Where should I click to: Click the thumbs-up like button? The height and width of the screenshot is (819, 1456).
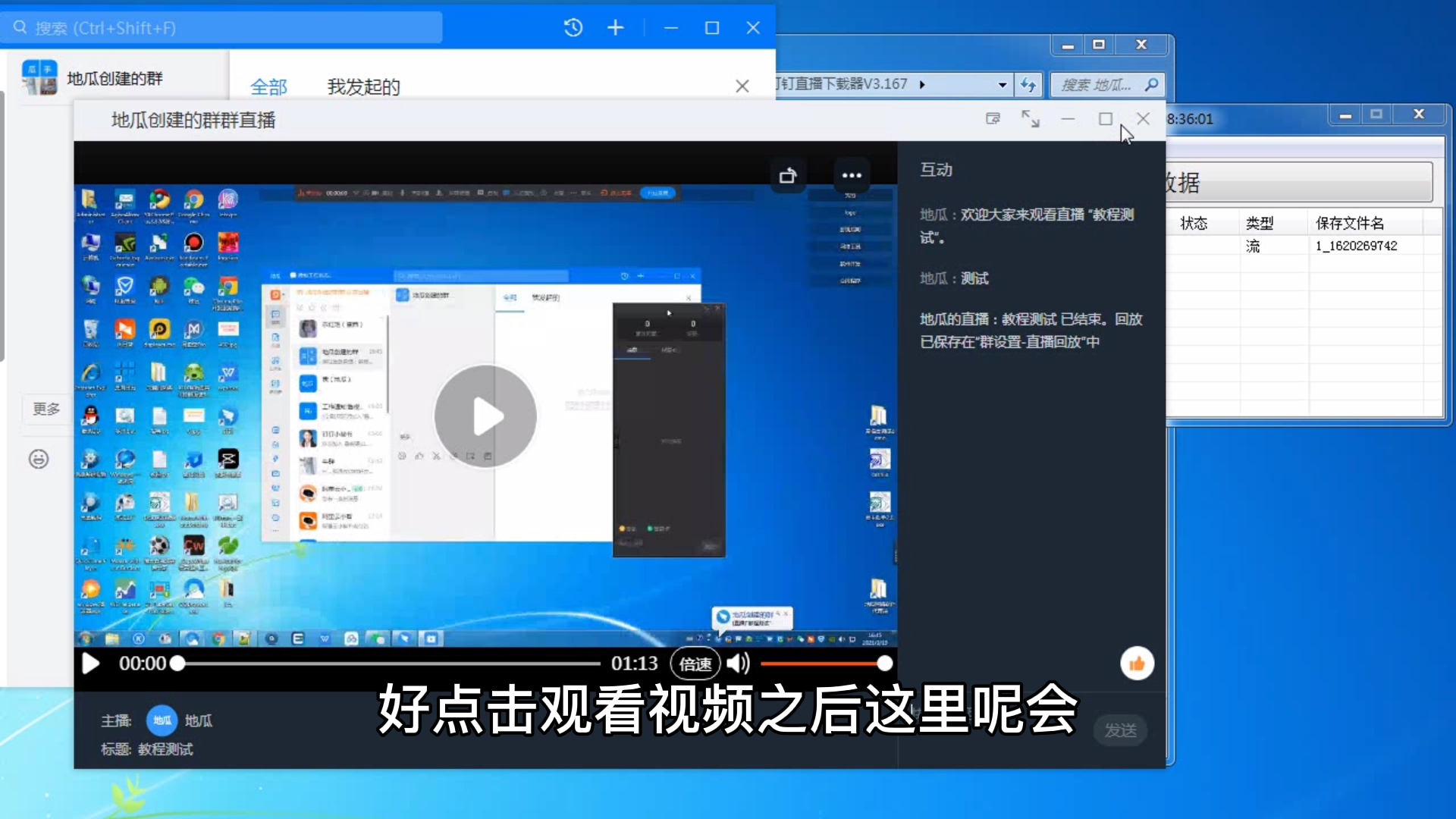[x=1136, y=664]
